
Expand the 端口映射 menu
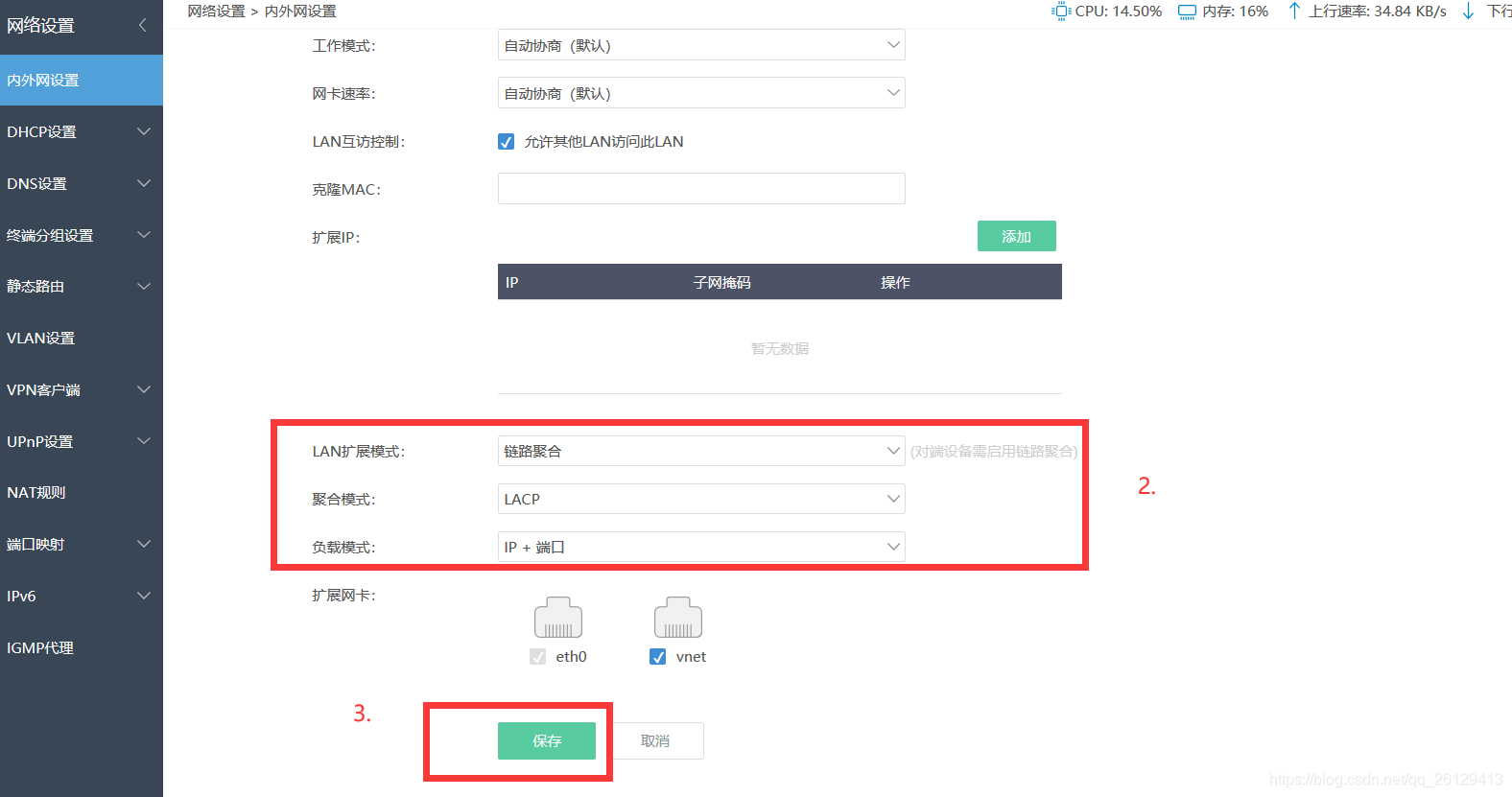click(82, 544)
